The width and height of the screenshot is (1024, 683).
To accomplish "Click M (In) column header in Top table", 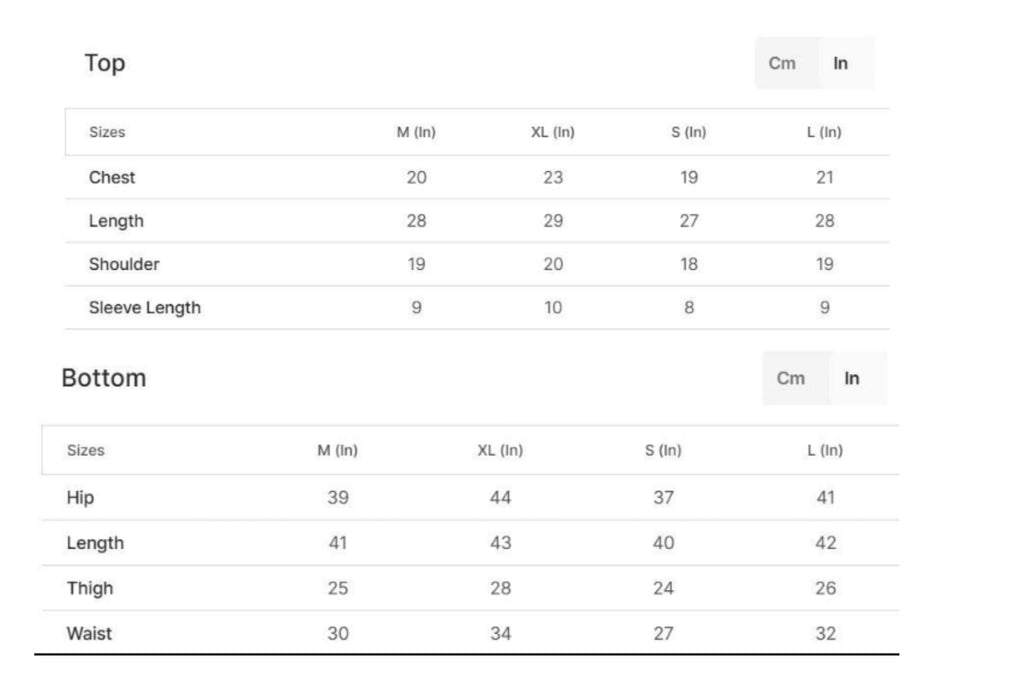I will [x=416, y=132].
